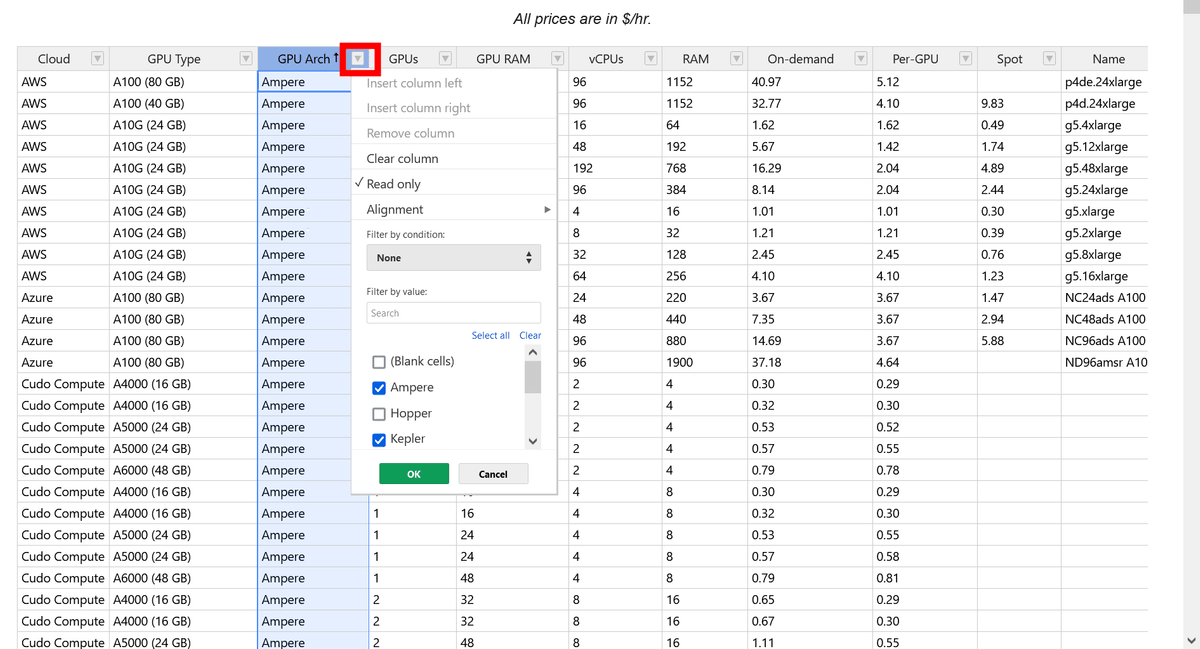1200x649 pixels.
Task: Select the NC24ads A100 name cell
Action: pyautogui.click(x=1104, y=298)
